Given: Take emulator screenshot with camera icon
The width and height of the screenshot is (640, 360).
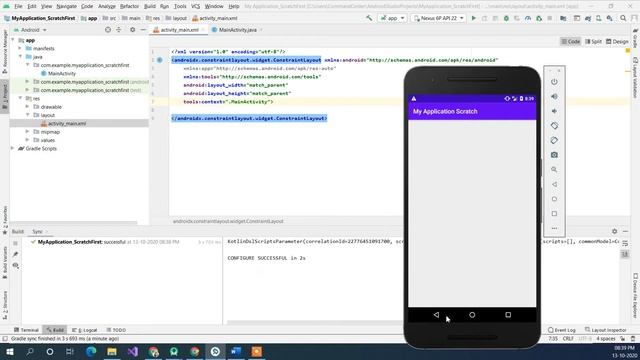Looking at the screenshot, I should coord(554,155).
